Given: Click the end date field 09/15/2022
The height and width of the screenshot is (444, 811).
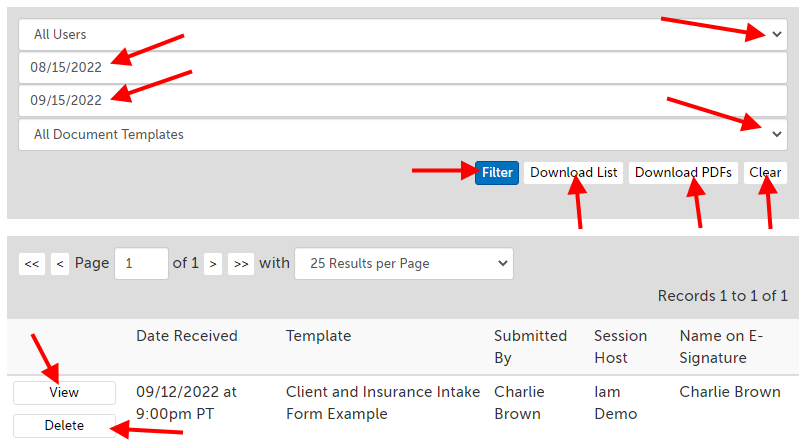Looking at the screenshot, I should [400, 100].
